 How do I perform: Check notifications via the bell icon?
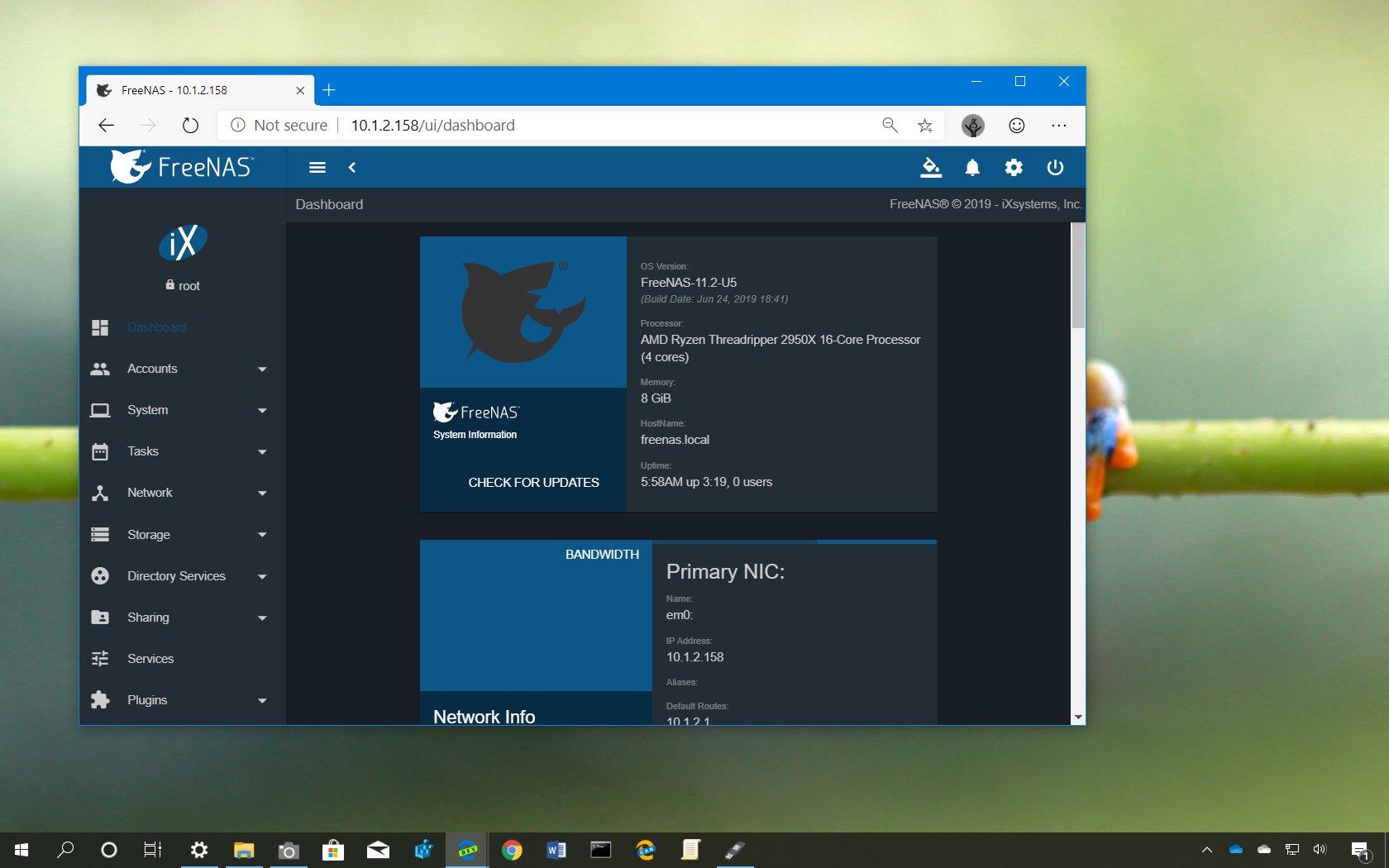point(972,168)
